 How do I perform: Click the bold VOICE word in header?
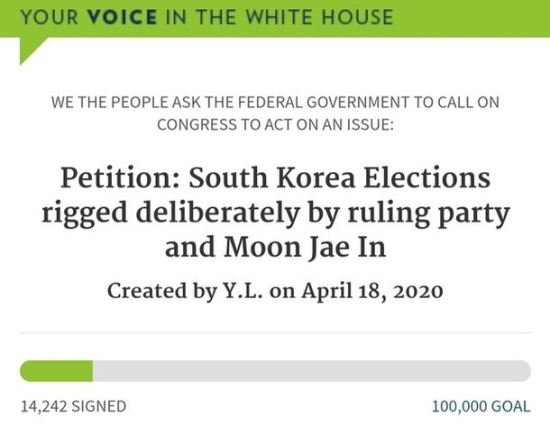tap(122, 17)
